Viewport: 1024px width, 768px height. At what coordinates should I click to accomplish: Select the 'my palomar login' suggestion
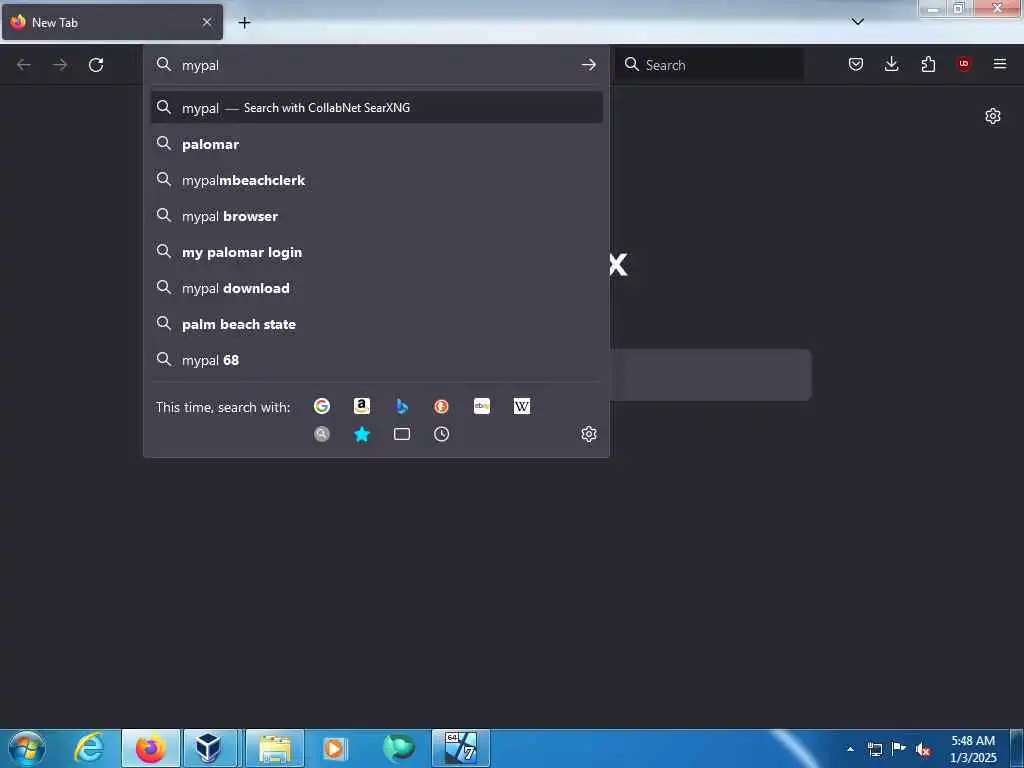pyautogui.click(x=377, y=252)
